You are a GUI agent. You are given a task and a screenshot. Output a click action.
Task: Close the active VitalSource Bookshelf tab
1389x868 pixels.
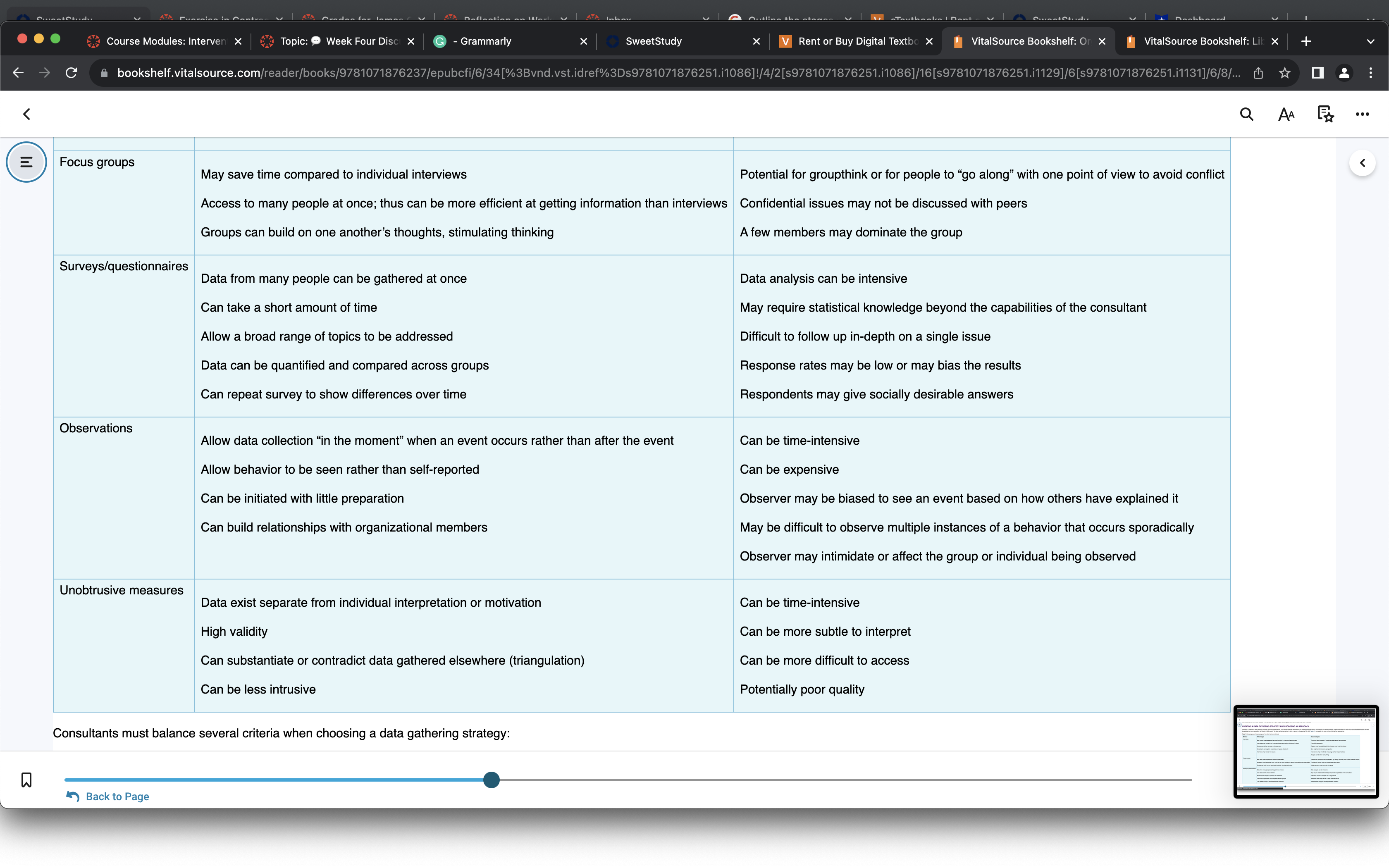(1102, 41)
